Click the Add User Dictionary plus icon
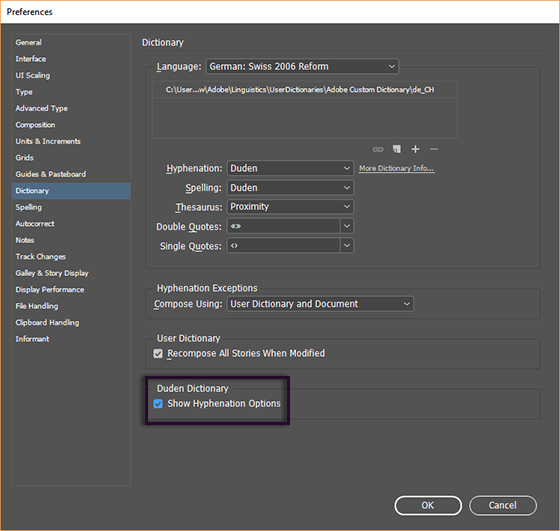This screenshot has width=560, height=531. click(x=415, y=149)
